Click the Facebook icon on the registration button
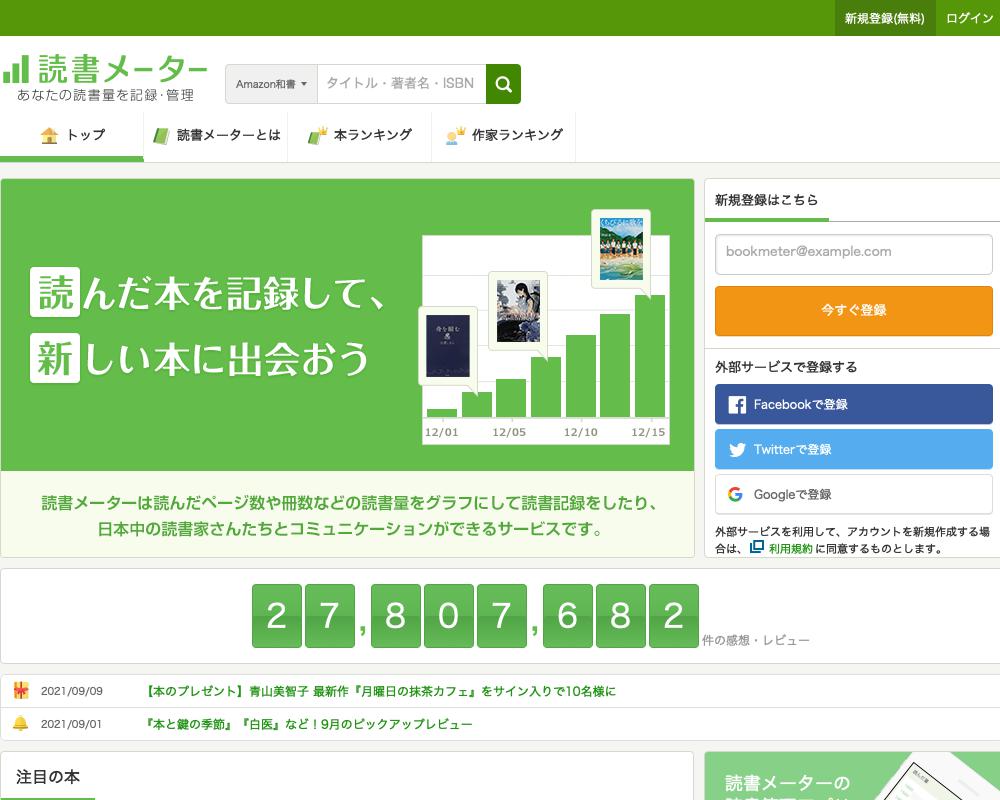 pos(737,404)
